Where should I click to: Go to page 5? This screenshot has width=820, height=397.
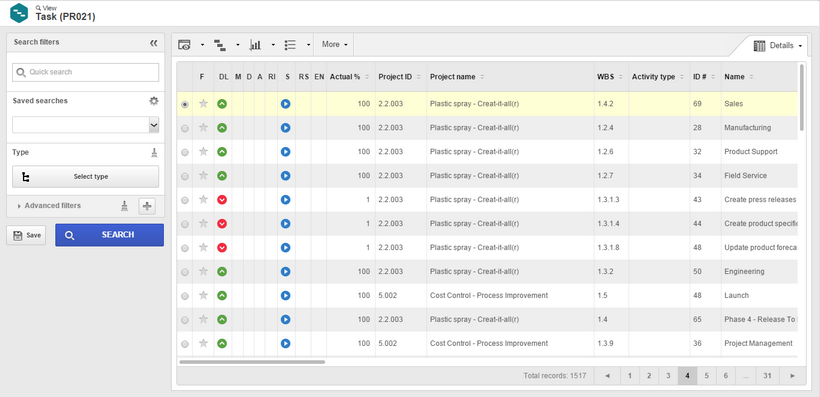point(707,376)
